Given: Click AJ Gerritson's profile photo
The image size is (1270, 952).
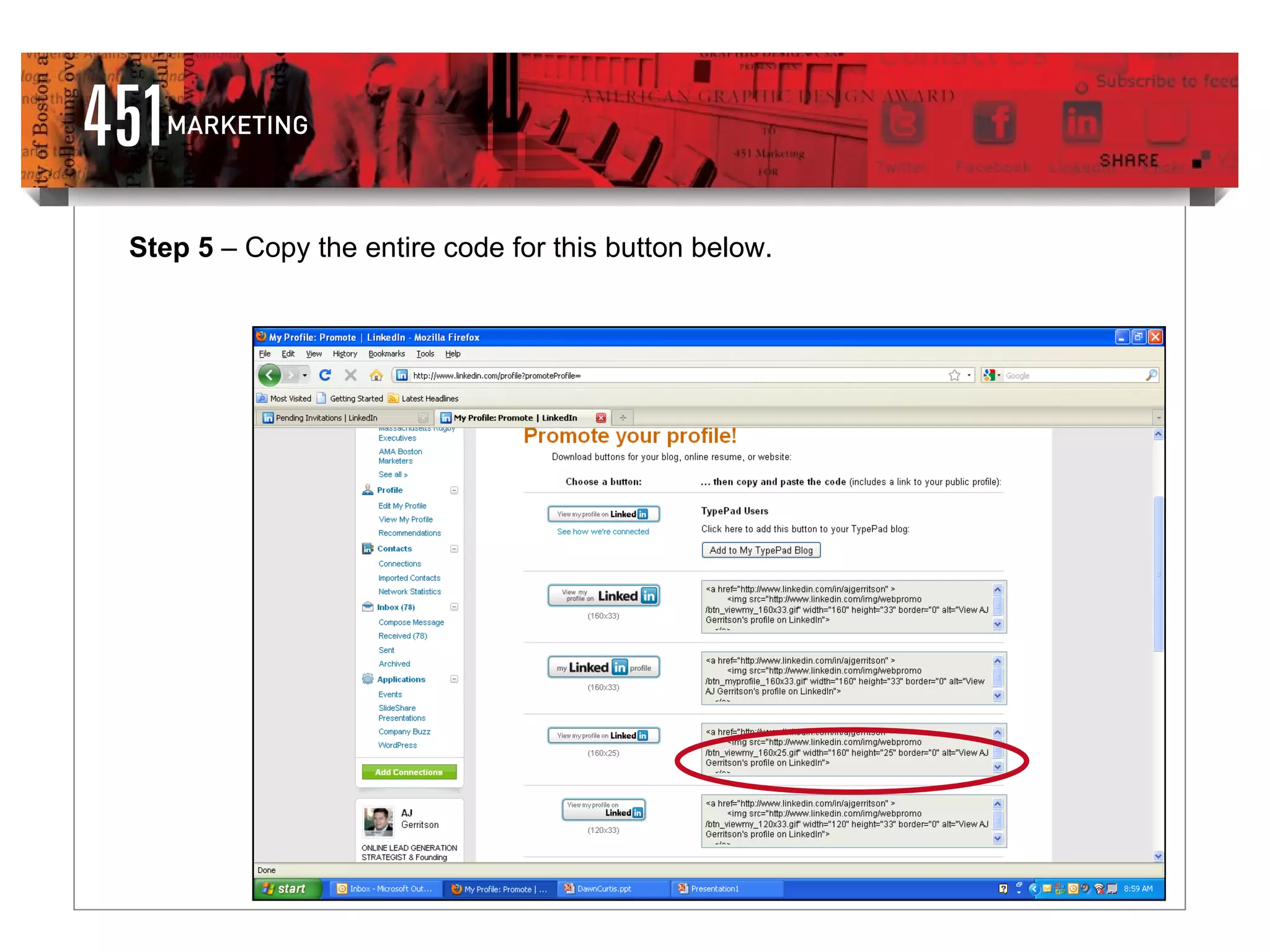Looking at the screenshot, I should point(378,822).
